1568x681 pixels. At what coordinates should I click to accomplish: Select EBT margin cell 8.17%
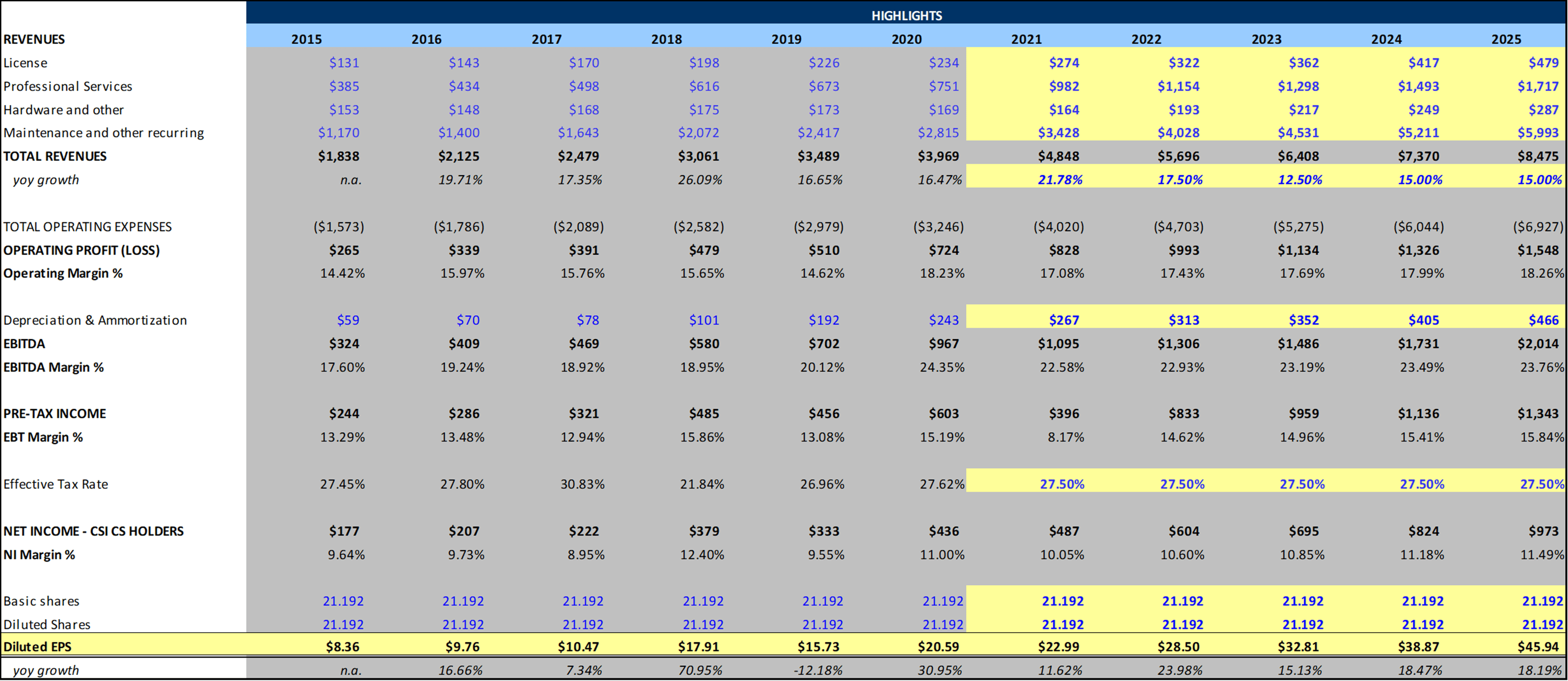coord(1065,438)
